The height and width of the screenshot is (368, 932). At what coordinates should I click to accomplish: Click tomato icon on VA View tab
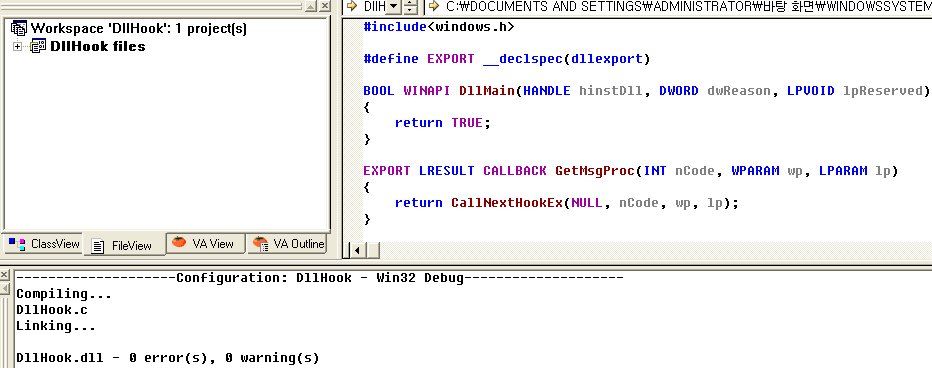pos(179,243)
